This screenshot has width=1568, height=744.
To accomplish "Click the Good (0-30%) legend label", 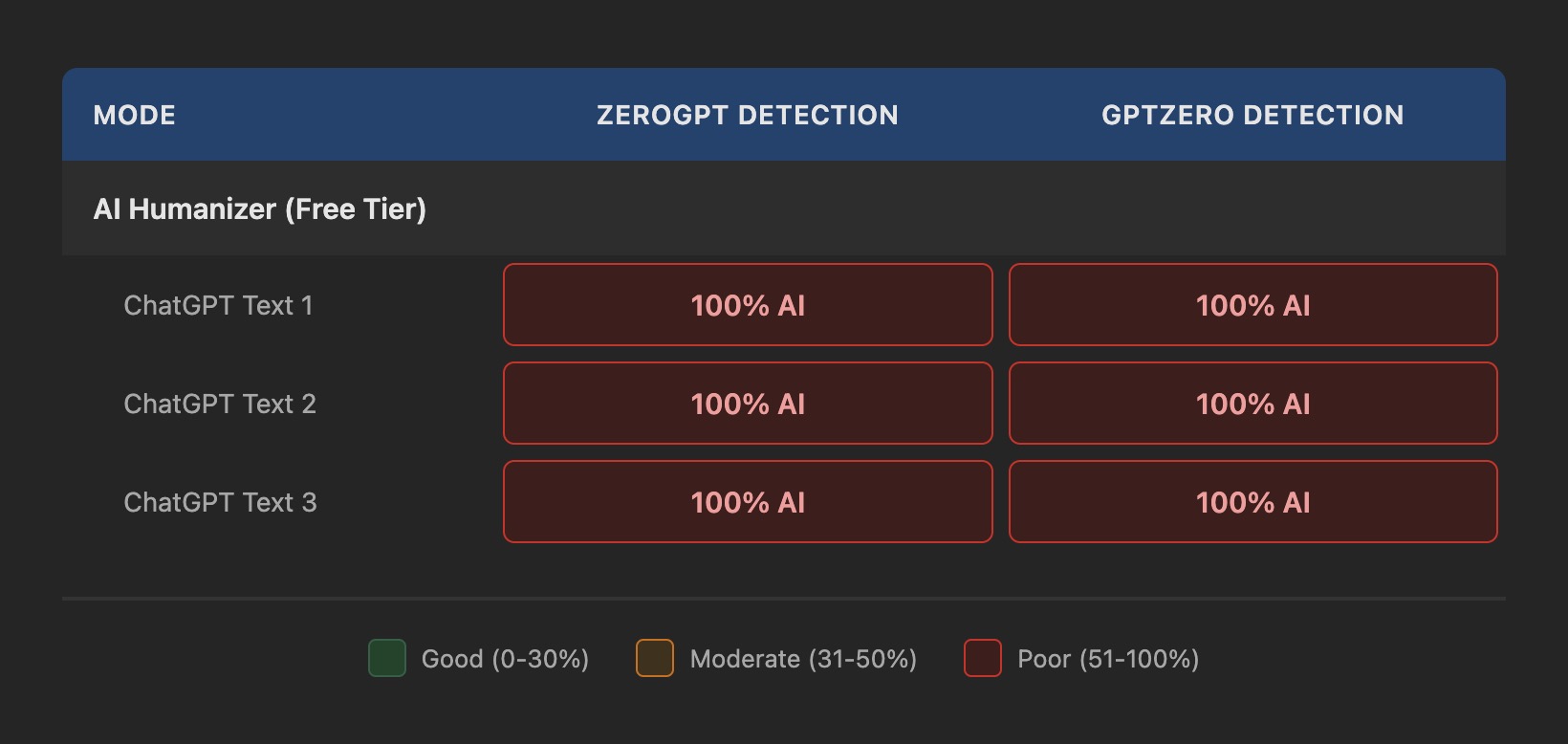I will tap(505, 659).
